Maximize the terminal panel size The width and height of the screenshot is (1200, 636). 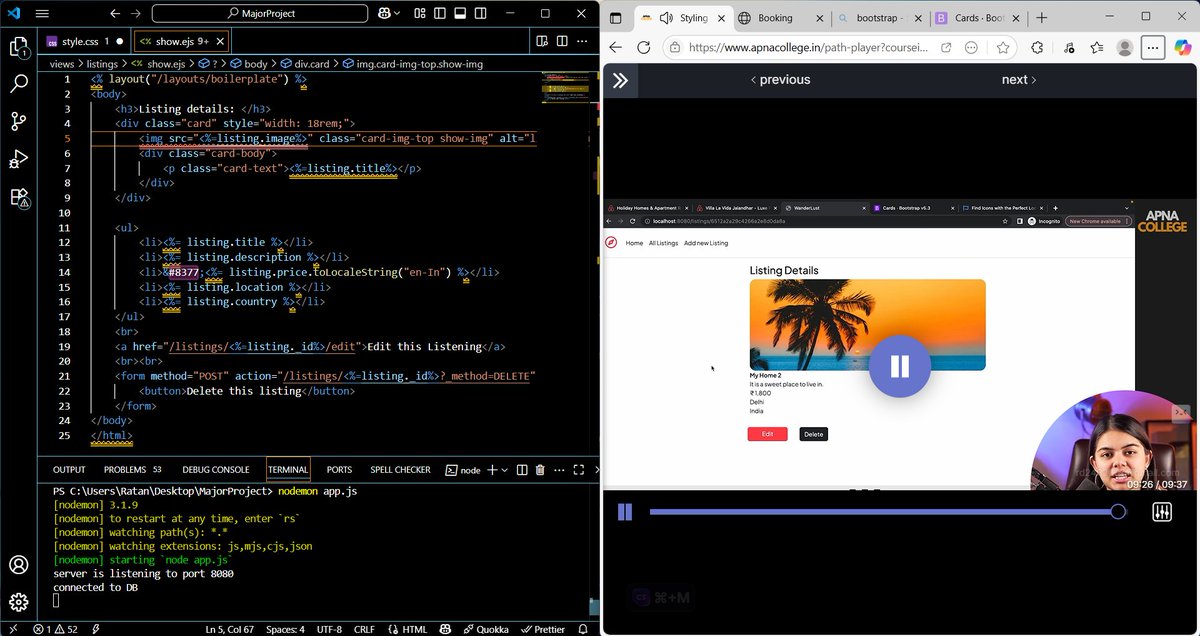click(x=578, y=469)
